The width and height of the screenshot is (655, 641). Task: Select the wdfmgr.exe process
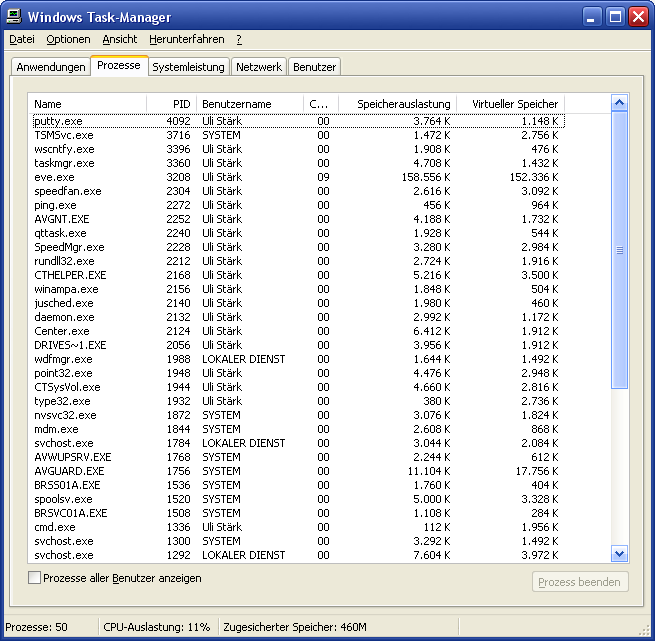pos(298,359)
